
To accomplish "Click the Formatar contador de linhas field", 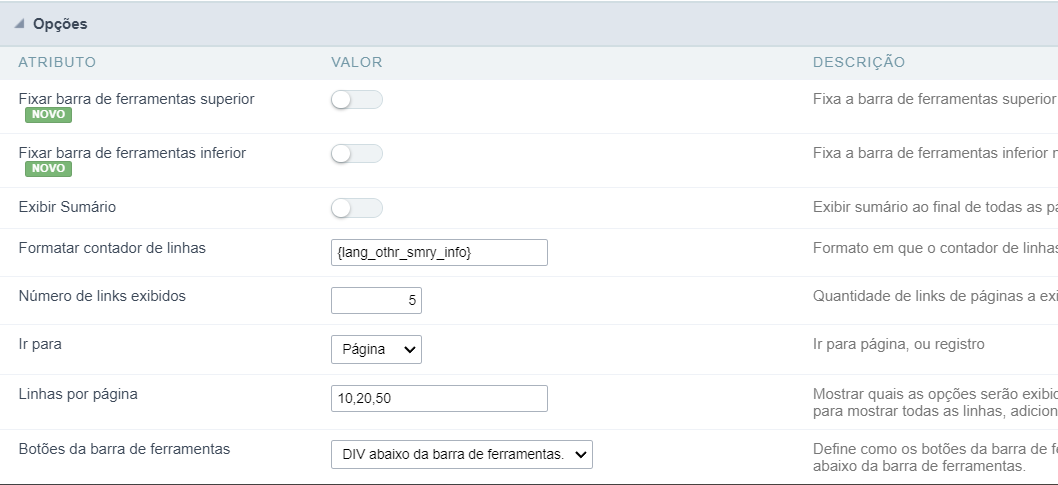I will (x=439, y=253).
